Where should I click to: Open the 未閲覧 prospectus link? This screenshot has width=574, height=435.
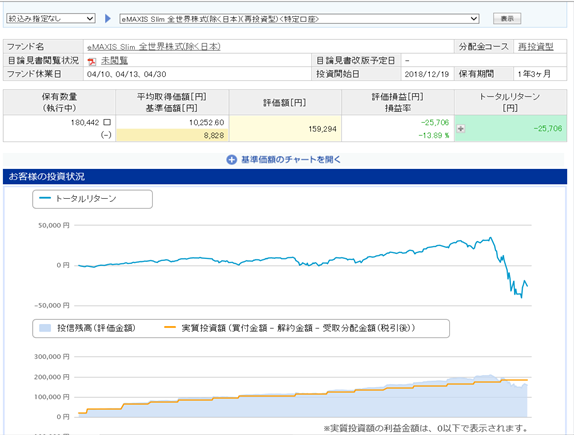[x=114, y=60]
